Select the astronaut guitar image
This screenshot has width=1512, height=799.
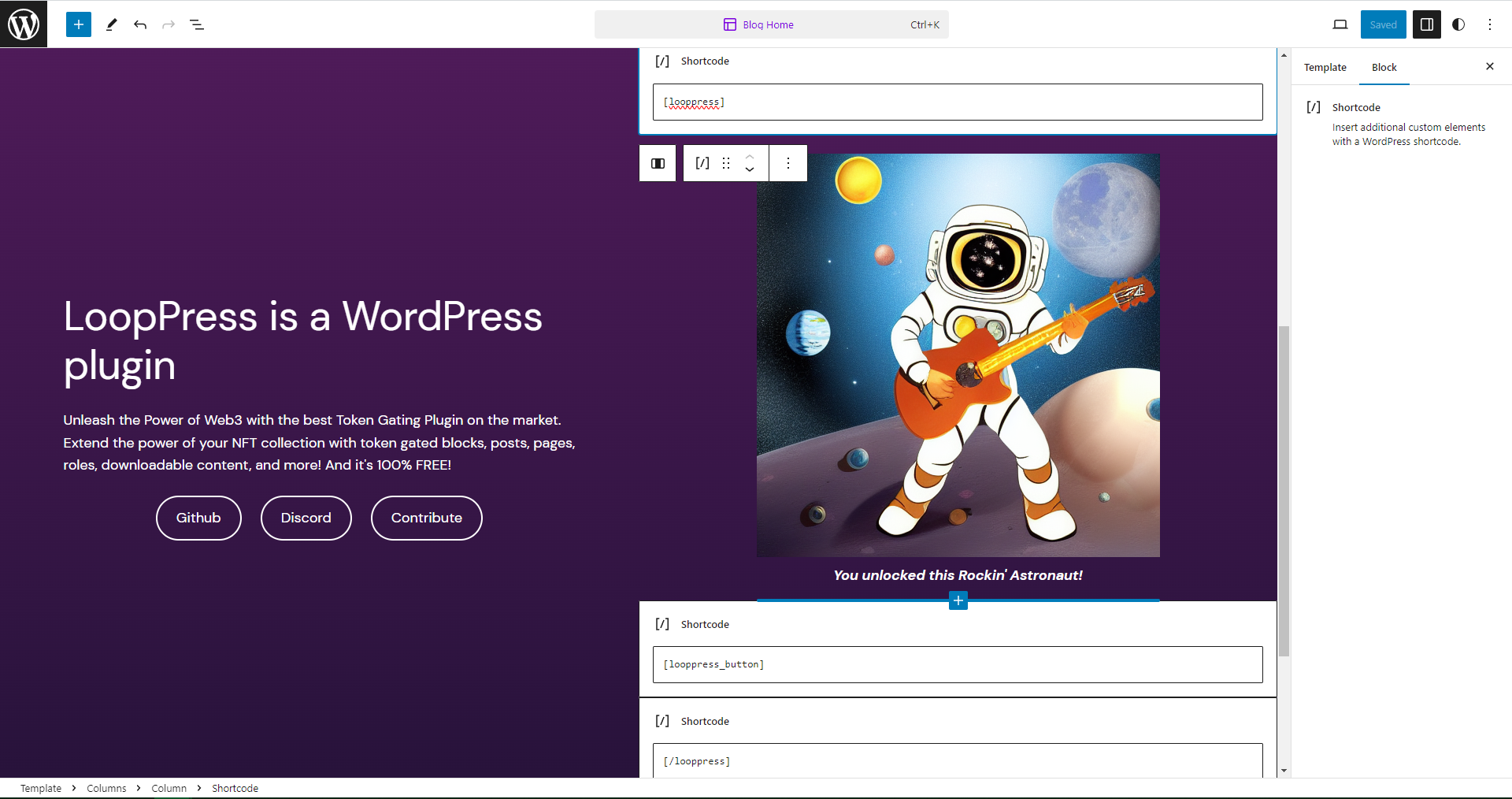[x=958, y=355]
